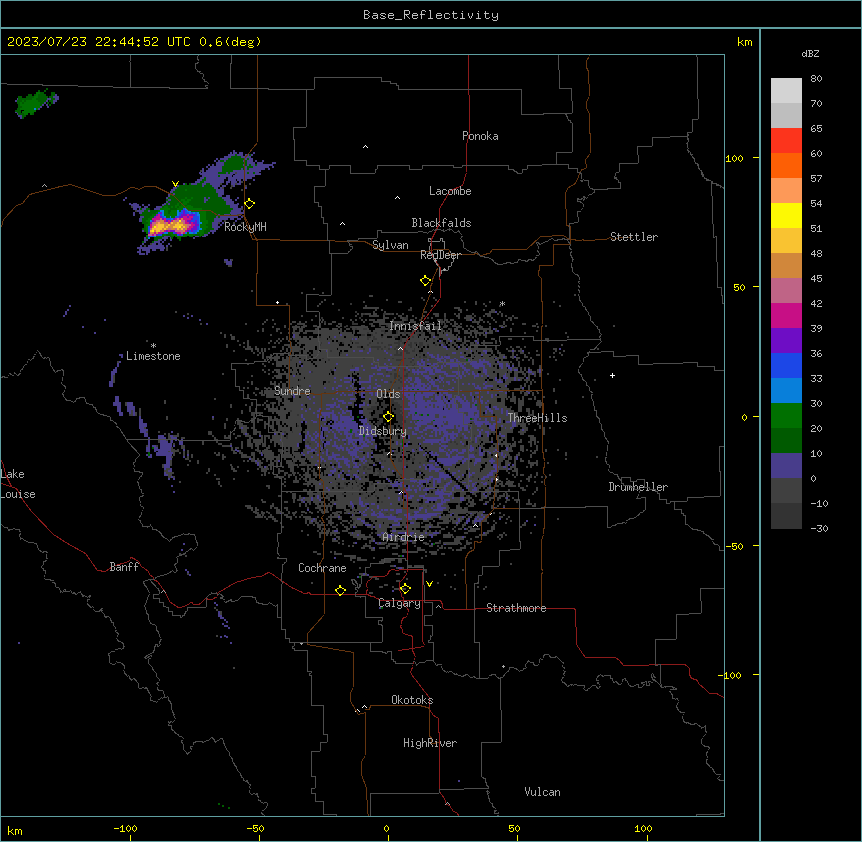Click the Sylvan label

pyautogui.click(x=390, y=245)
